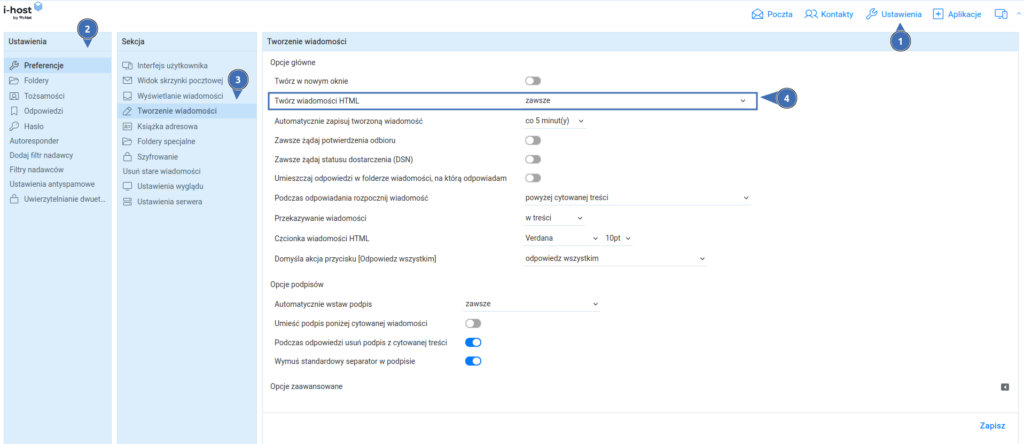Click the Zapisz button
Image resolution: width=1024 pixels, height=444 pixels.
coord(992,425)
